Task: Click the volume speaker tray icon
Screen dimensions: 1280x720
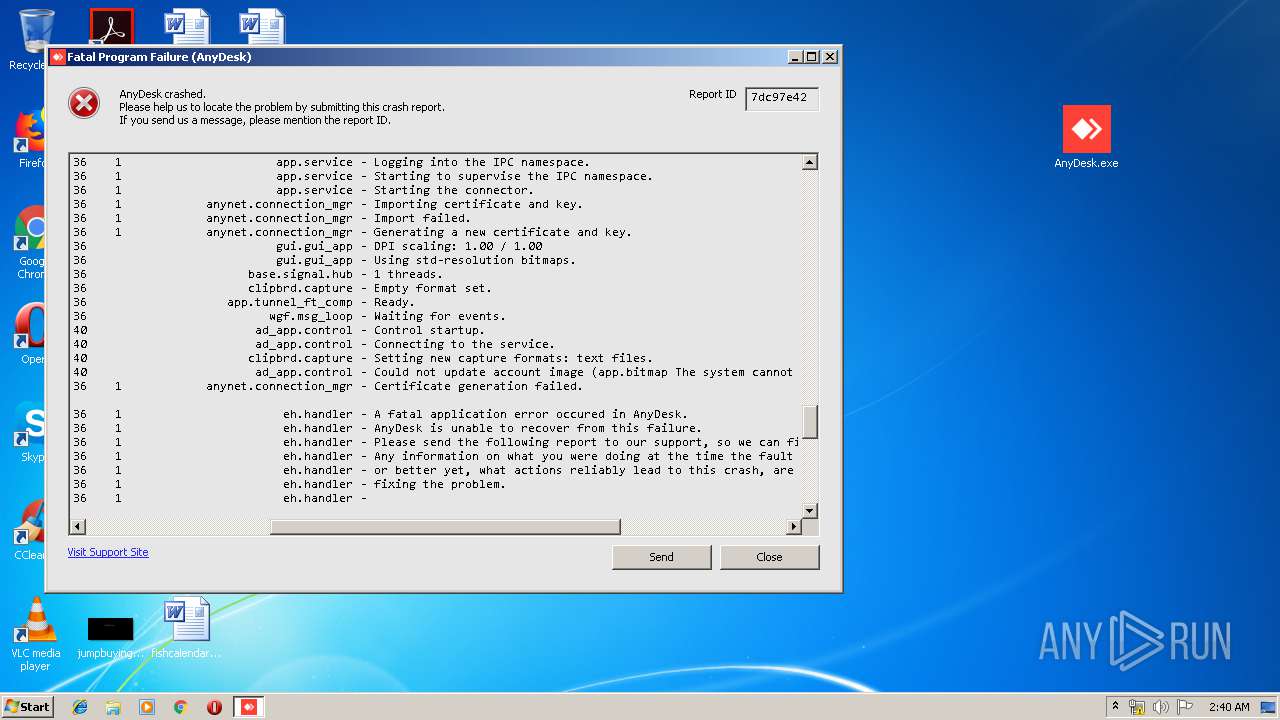Action: [1161, 707]
